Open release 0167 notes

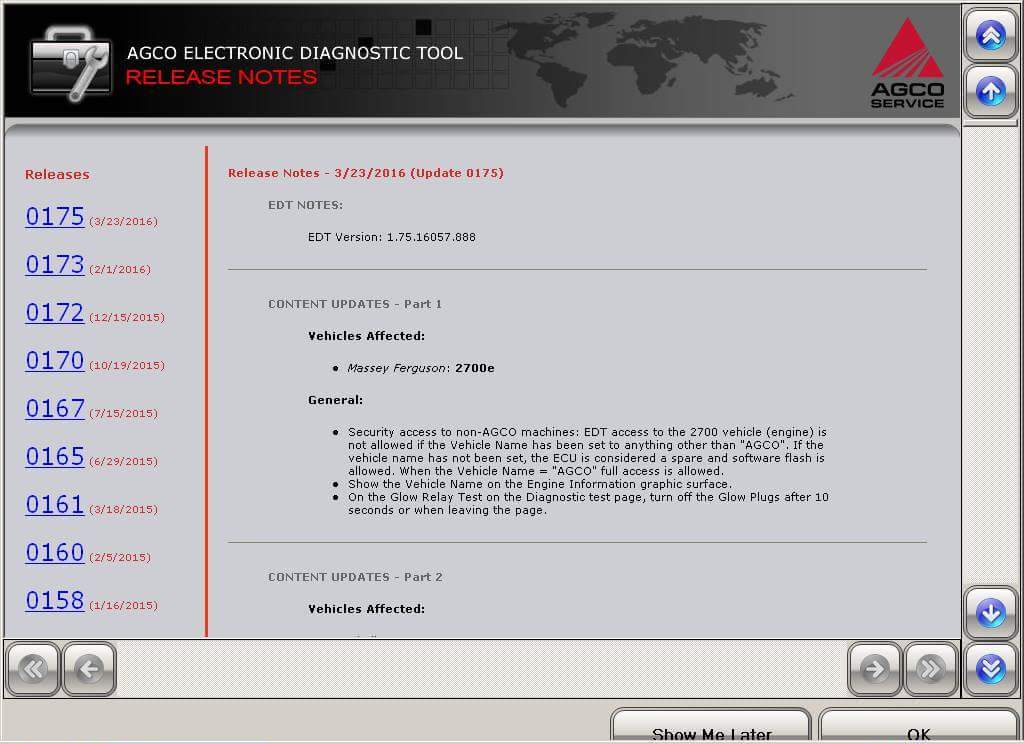pos(55,408)
